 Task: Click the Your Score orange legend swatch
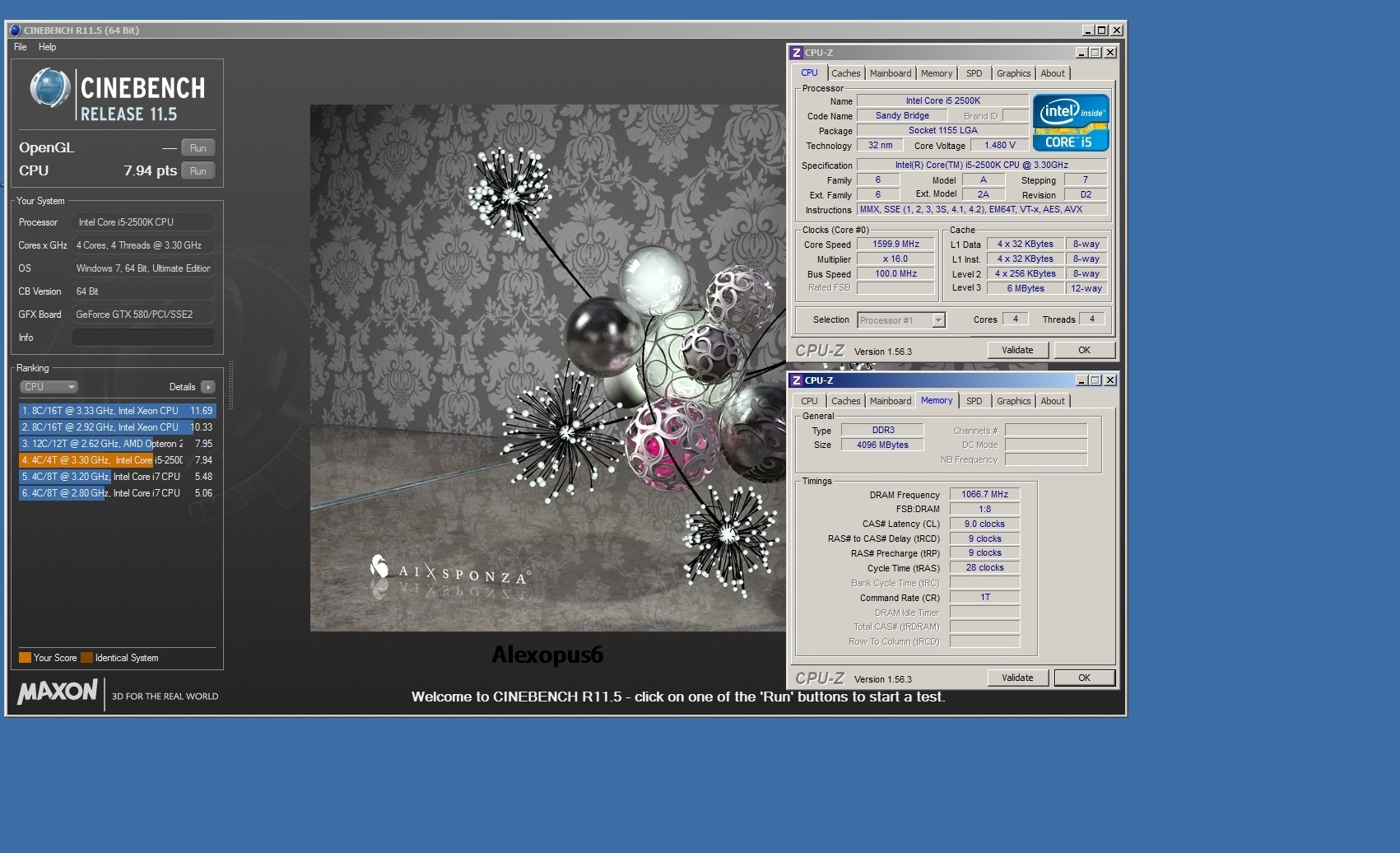click(x=25, y=658)
